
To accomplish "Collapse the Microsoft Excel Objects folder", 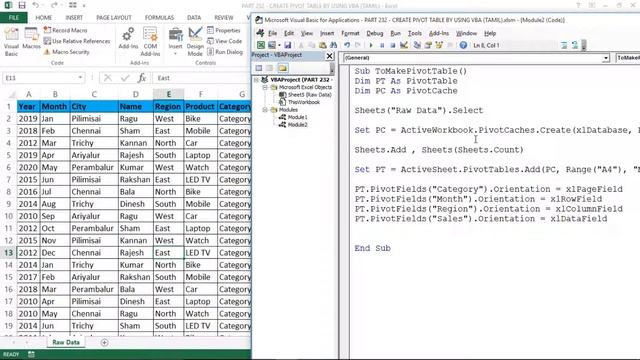I will 265,87.
